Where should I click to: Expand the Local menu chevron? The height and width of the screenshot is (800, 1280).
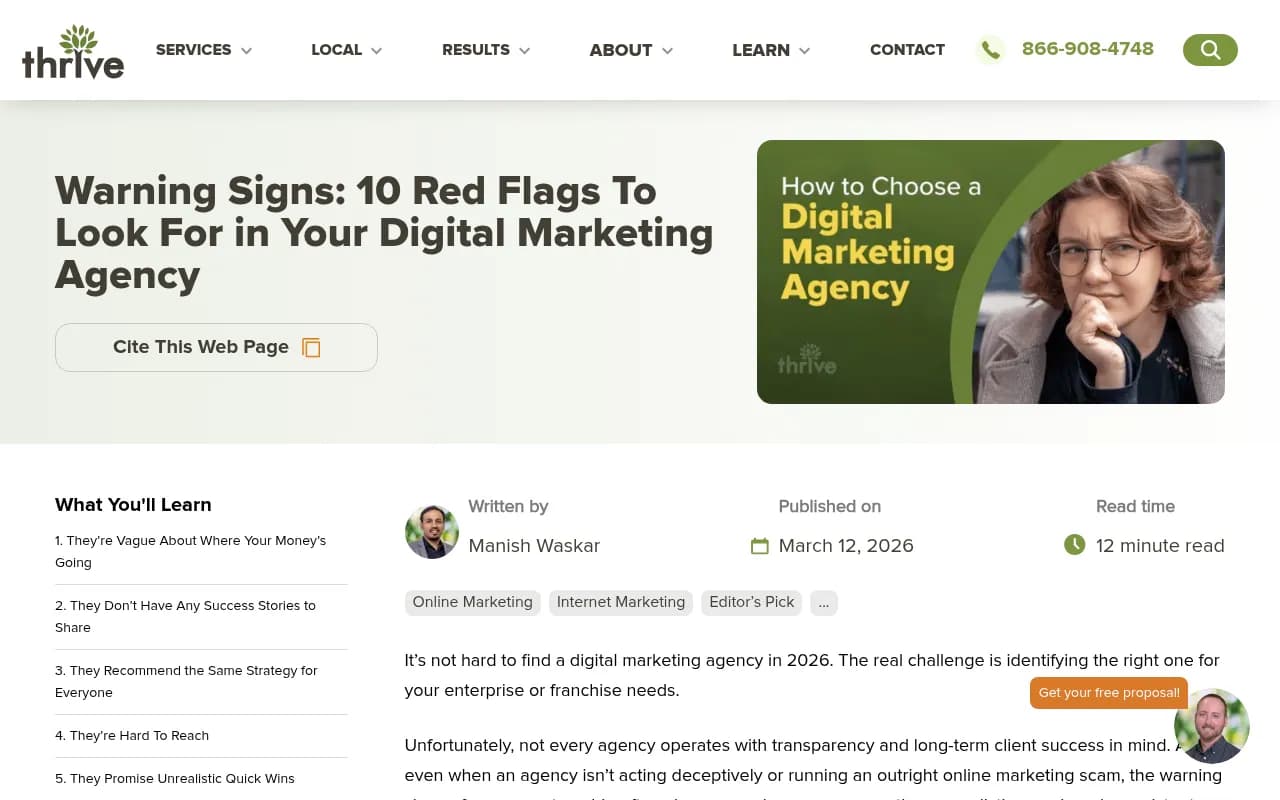(376, 51)
